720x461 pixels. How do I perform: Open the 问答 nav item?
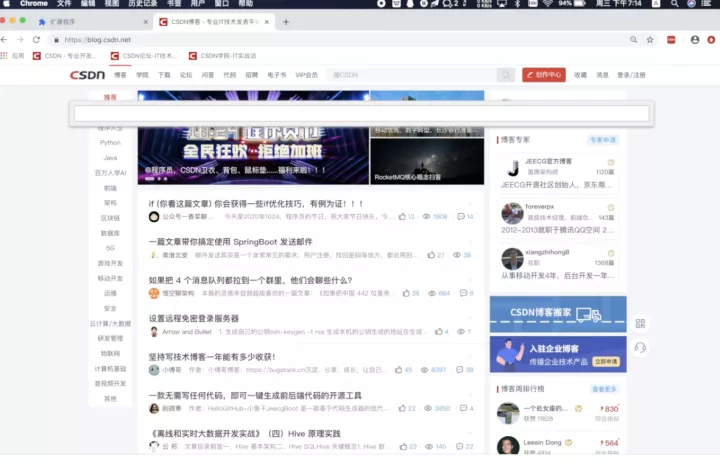tap(208, 75)
